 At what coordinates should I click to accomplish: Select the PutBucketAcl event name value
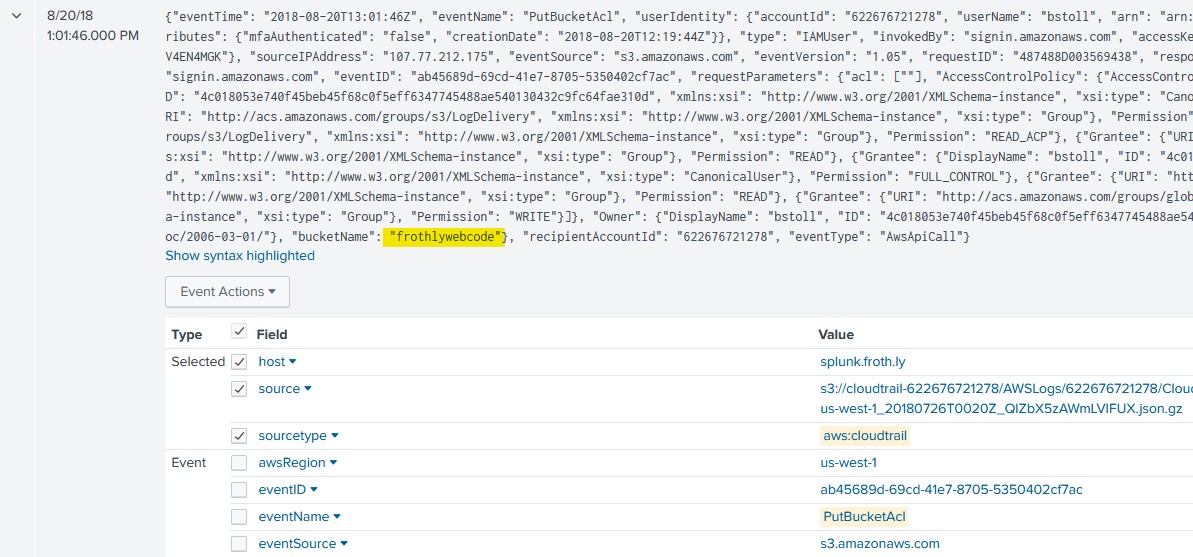click(x=863, y=517)
